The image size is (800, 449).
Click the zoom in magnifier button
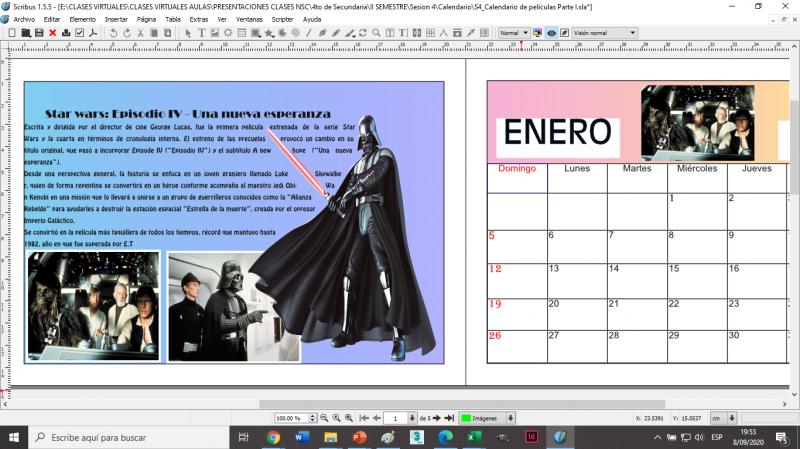[x=349, y=418]
